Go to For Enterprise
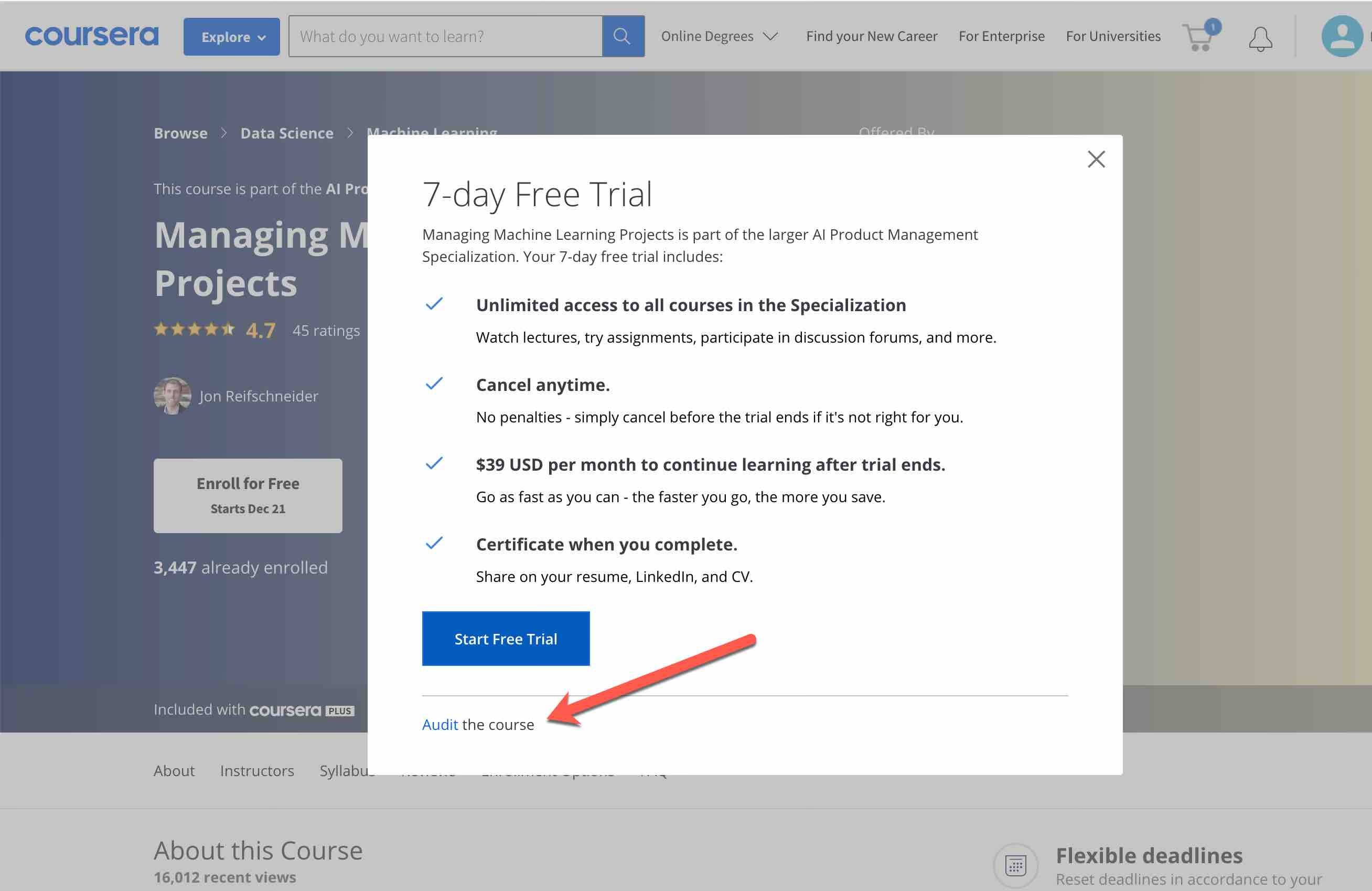 tap(1001, 36)
